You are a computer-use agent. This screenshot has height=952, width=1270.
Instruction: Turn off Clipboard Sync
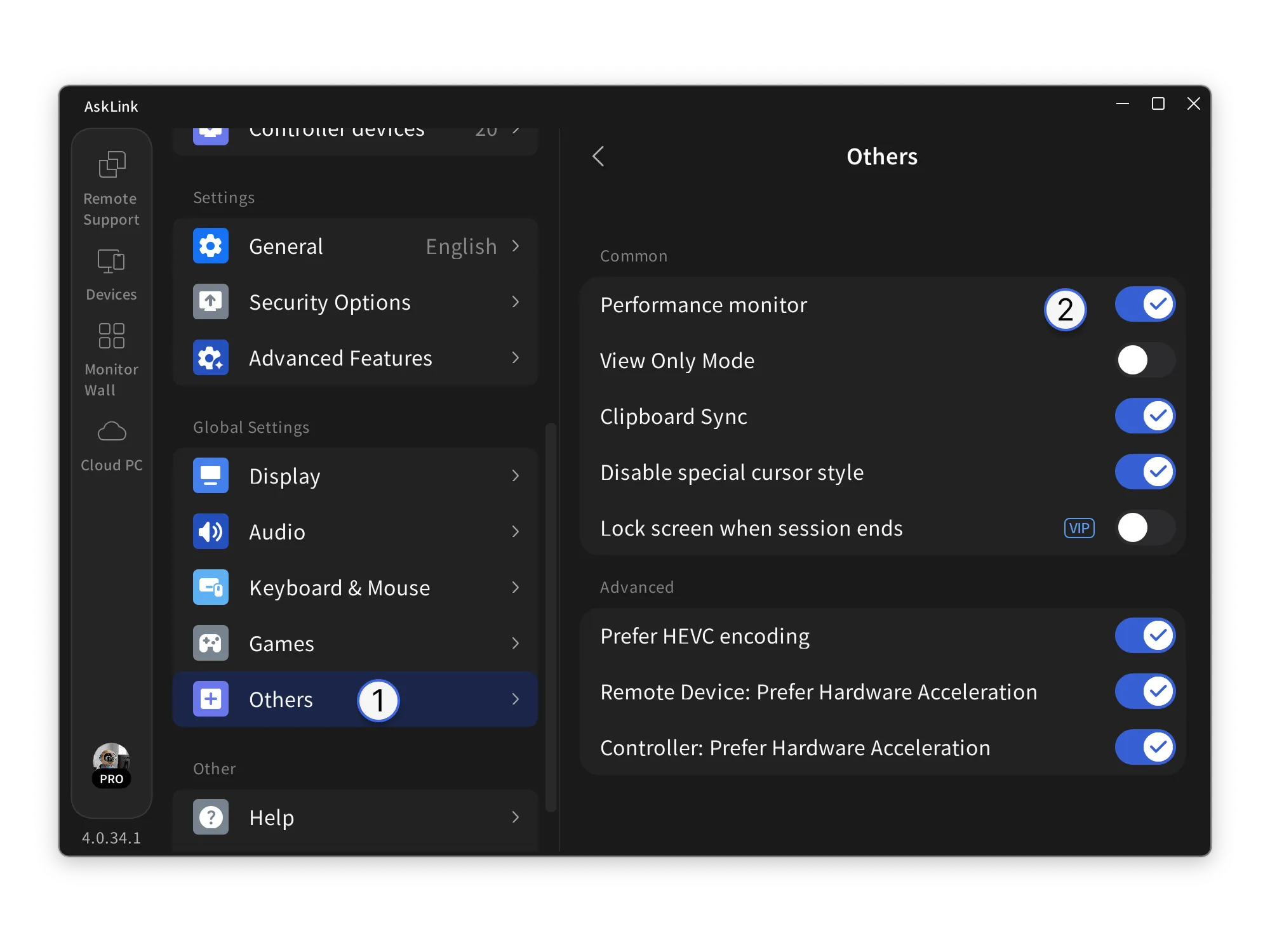tap(1145, 416)
